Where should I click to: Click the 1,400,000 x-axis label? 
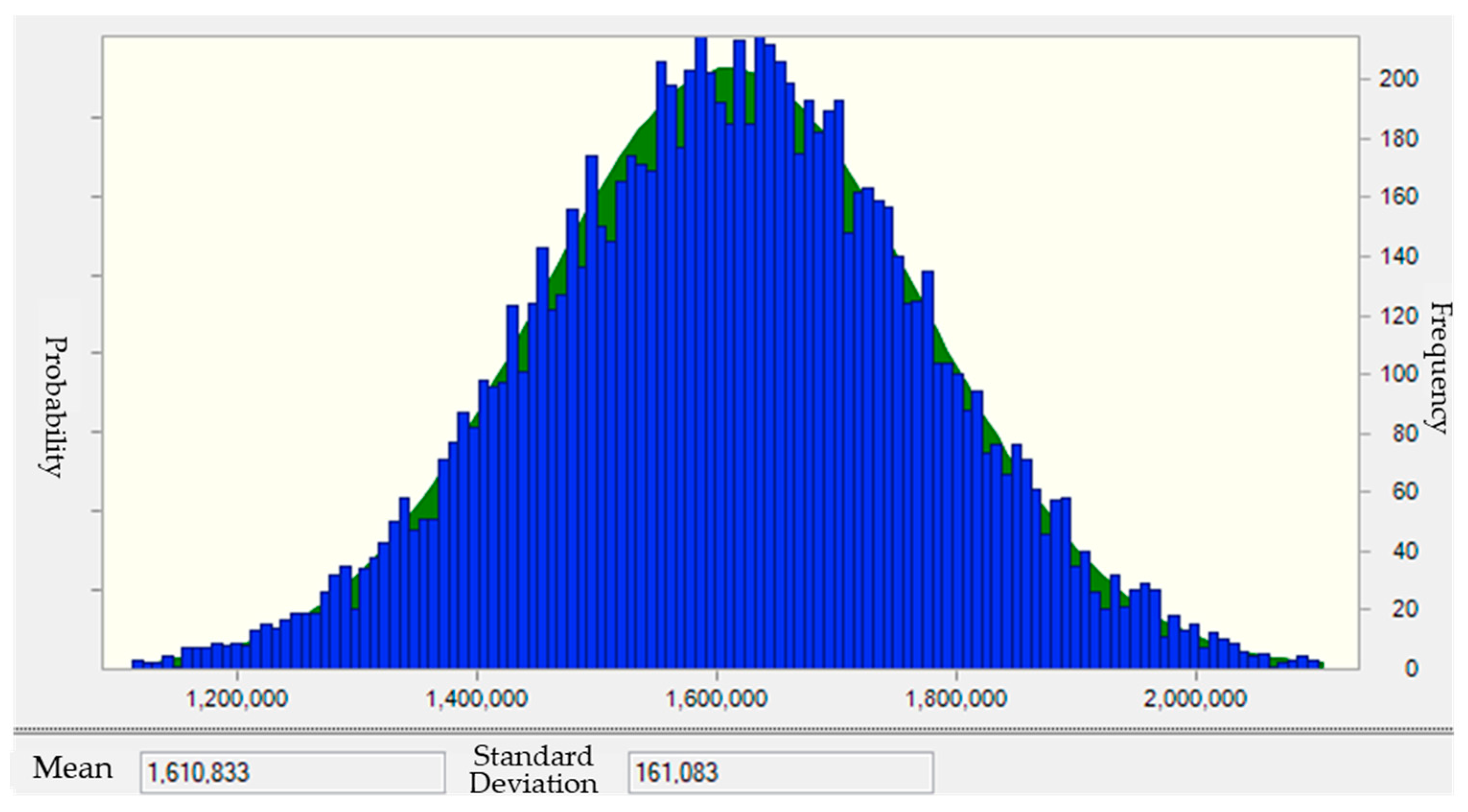click(x=477, y=698)
